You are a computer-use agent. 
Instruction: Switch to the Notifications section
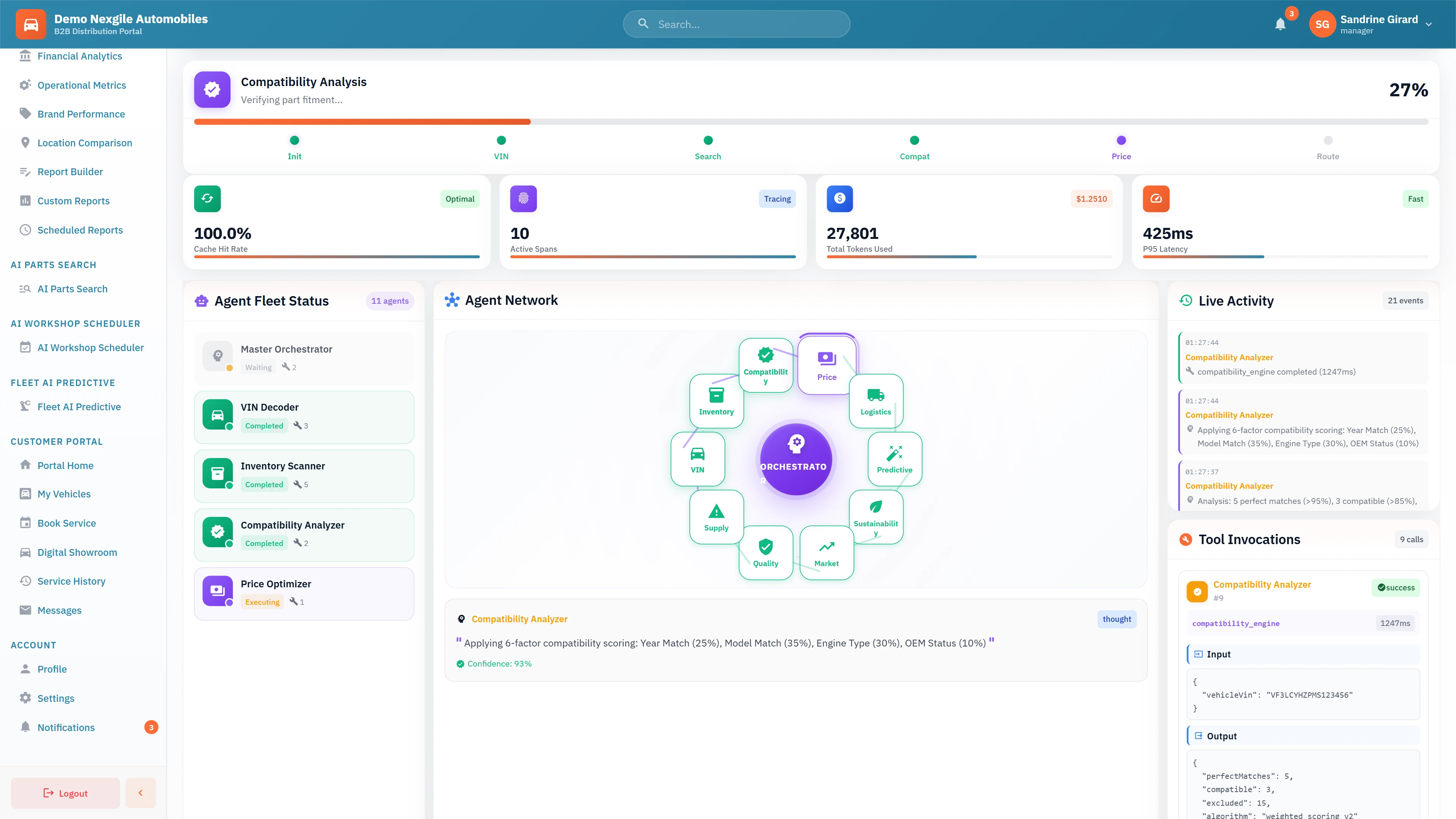(x=66, y=728)
